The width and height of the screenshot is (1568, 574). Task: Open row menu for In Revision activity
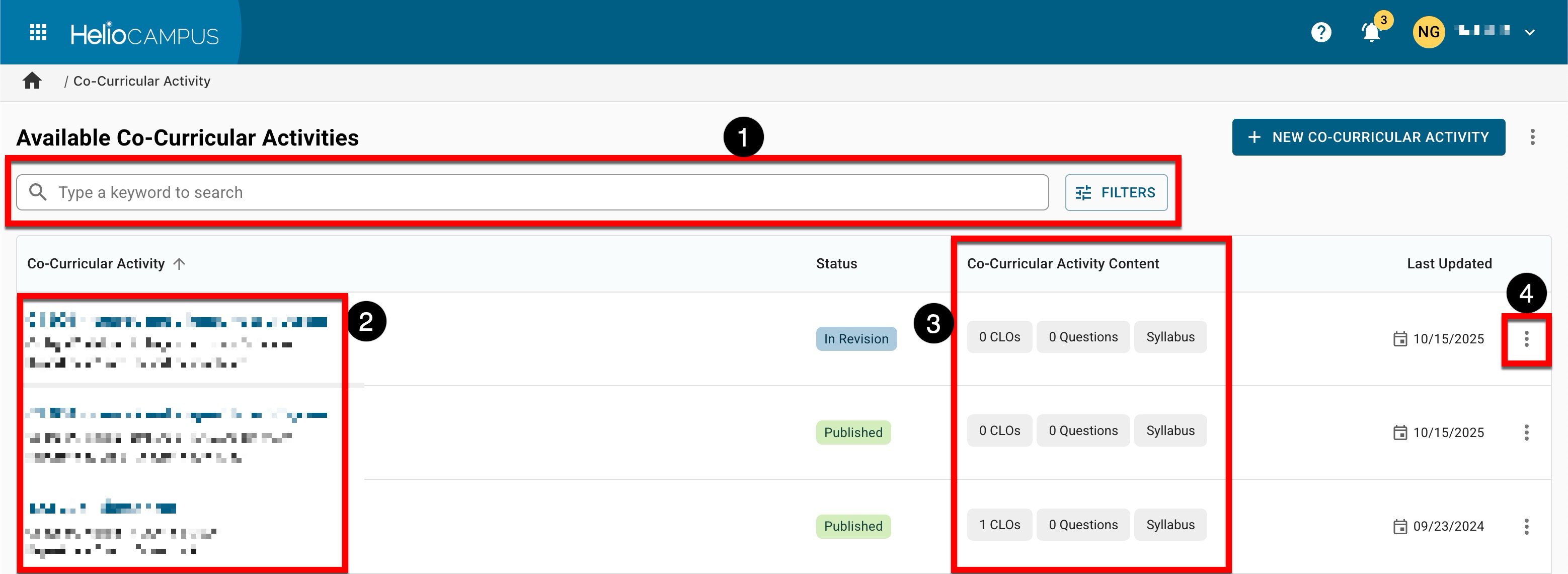[x=1526, y=339]
